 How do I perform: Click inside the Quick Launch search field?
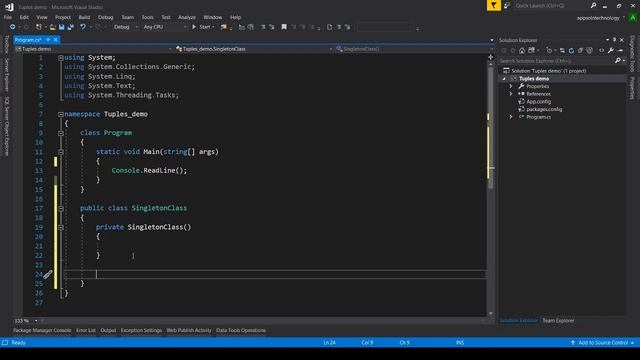[551, 5]
